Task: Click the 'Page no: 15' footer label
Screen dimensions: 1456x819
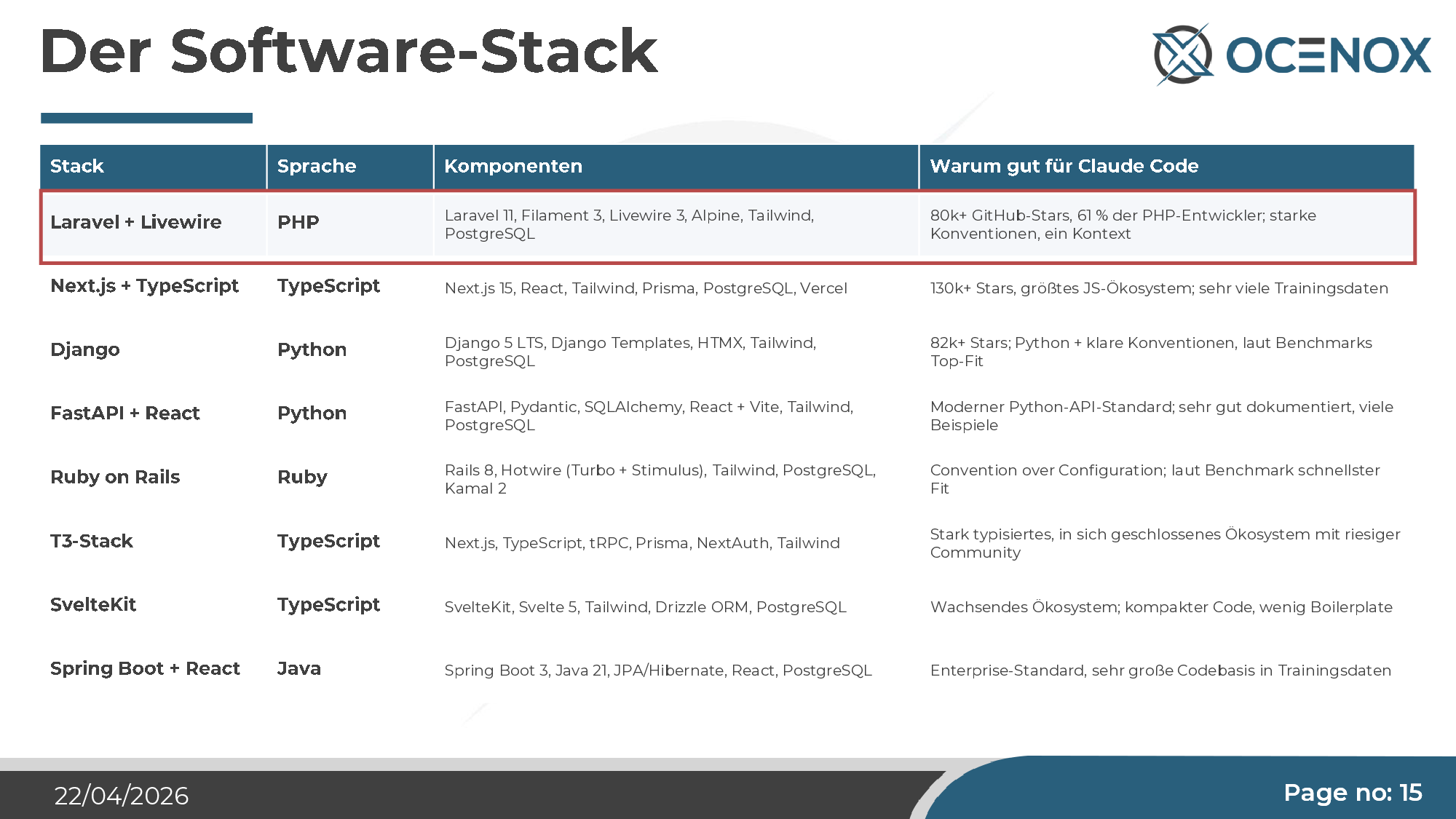Action: click(1353, 793)
